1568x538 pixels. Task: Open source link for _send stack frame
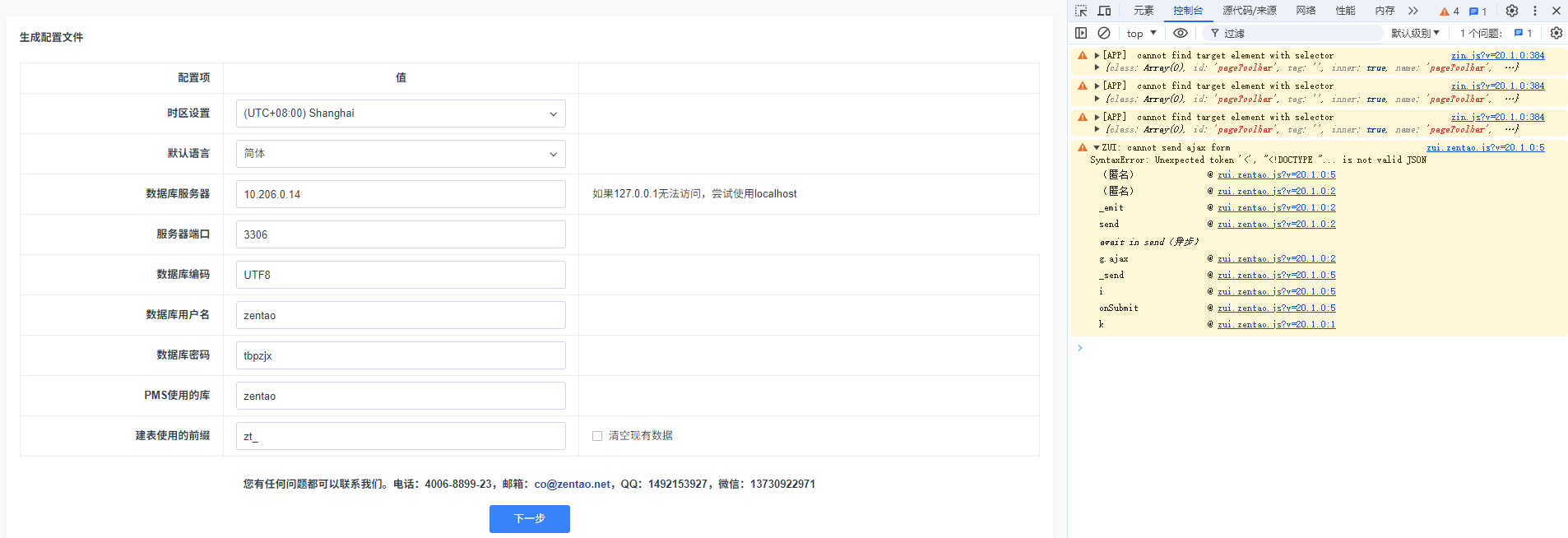[1277, 276]
